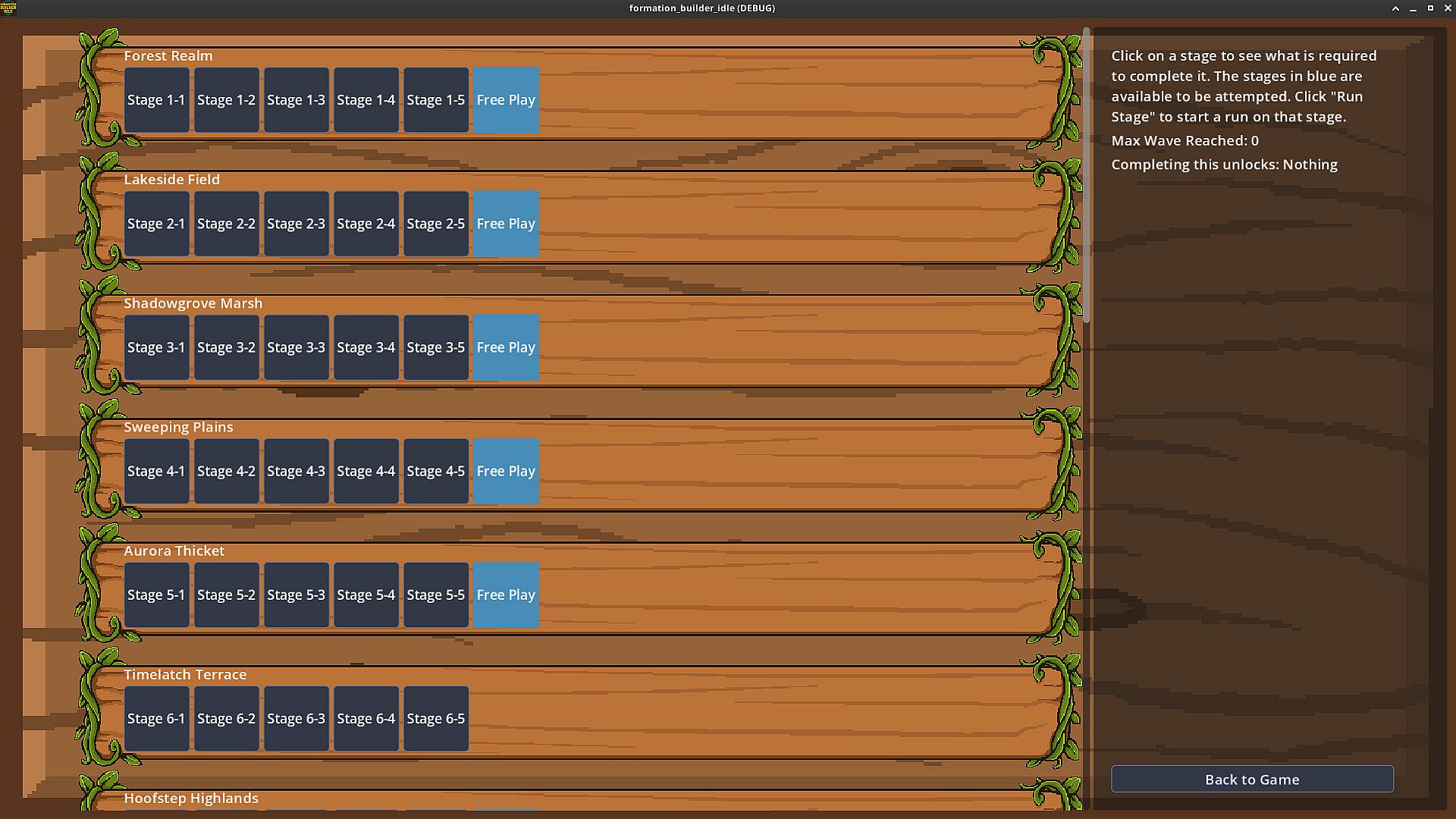Screen dimensions: 1456x819
Task: Click the app icon in title bar
Action: pos(8,8)
